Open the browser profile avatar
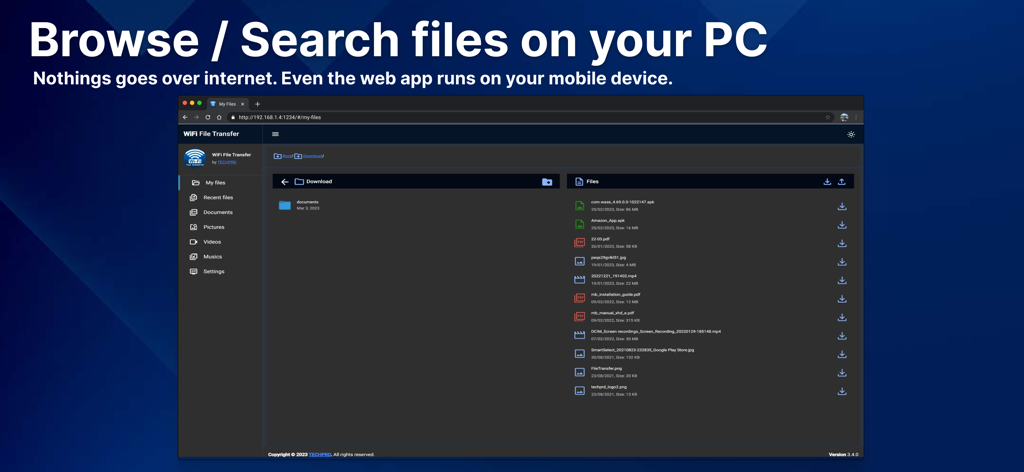Screen dimensions: 1024x472 [x=844, y=118]
